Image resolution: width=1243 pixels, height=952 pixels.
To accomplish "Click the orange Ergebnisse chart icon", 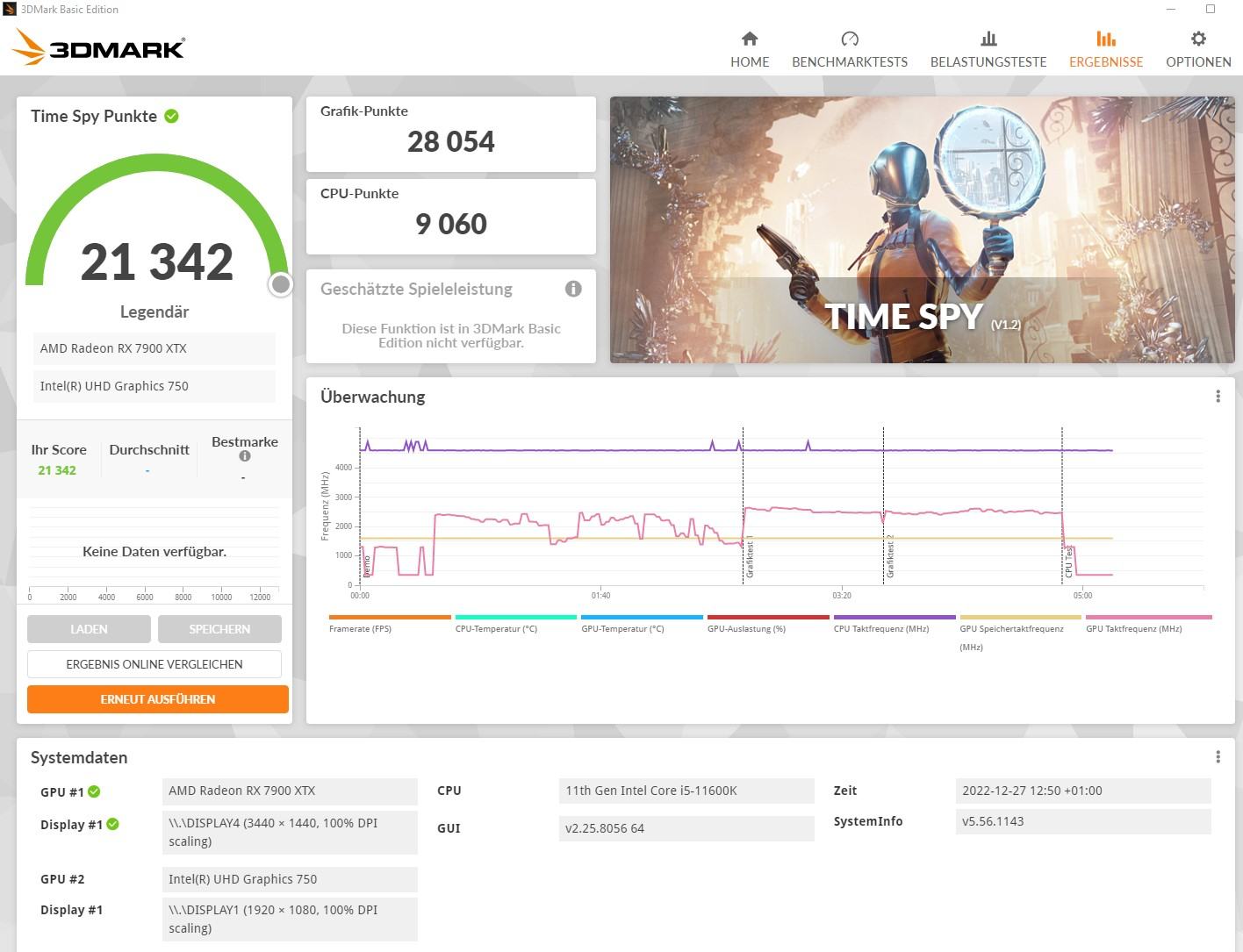I will click(x=1106, y=39).
